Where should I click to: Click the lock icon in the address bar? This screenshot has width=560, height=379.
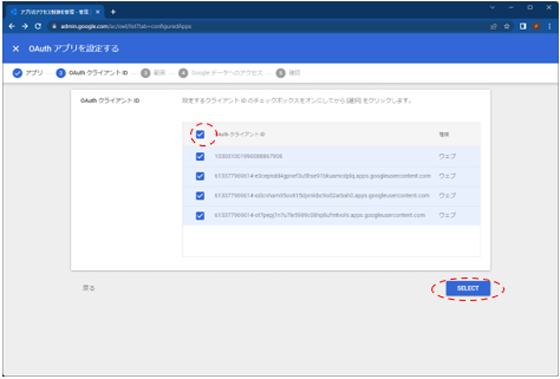click(54, 26)
